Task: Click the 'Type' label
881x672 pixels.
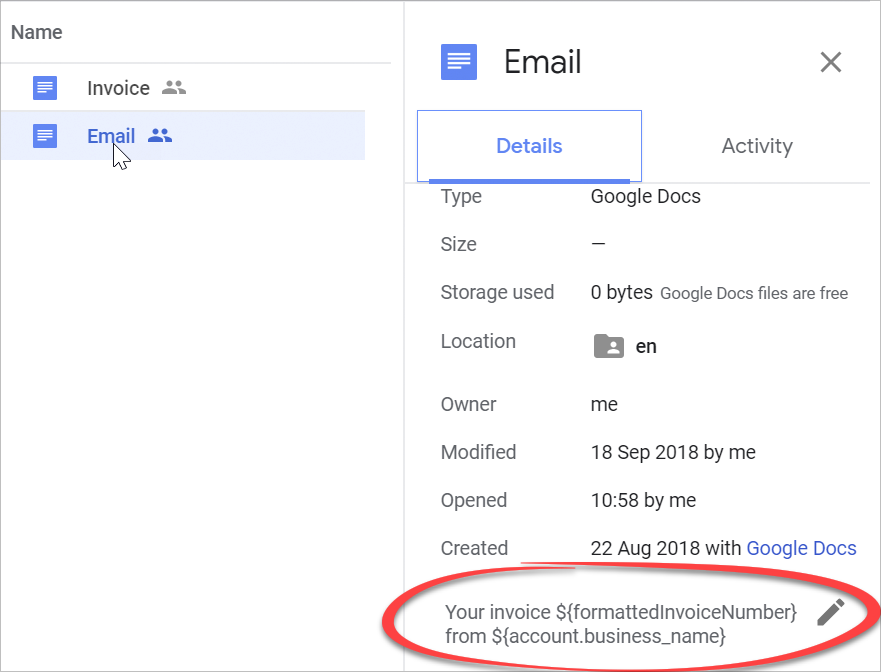Action: coord(461,197)
